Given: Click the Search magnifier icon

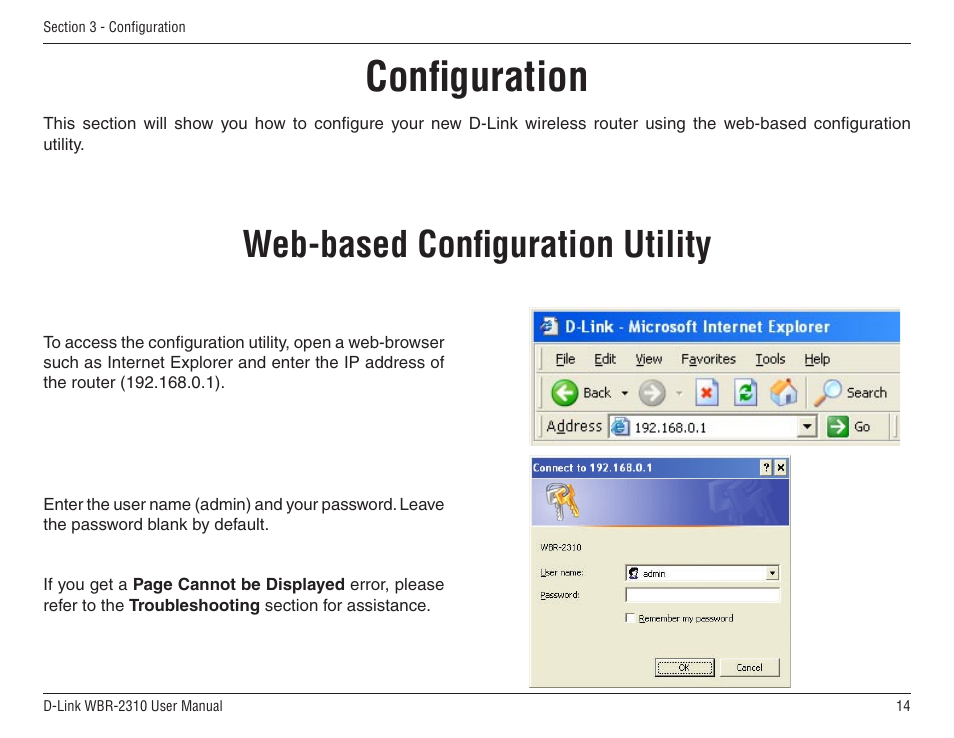Looking at the screenshot, I should pyautogui.click(x=828, y=392).
